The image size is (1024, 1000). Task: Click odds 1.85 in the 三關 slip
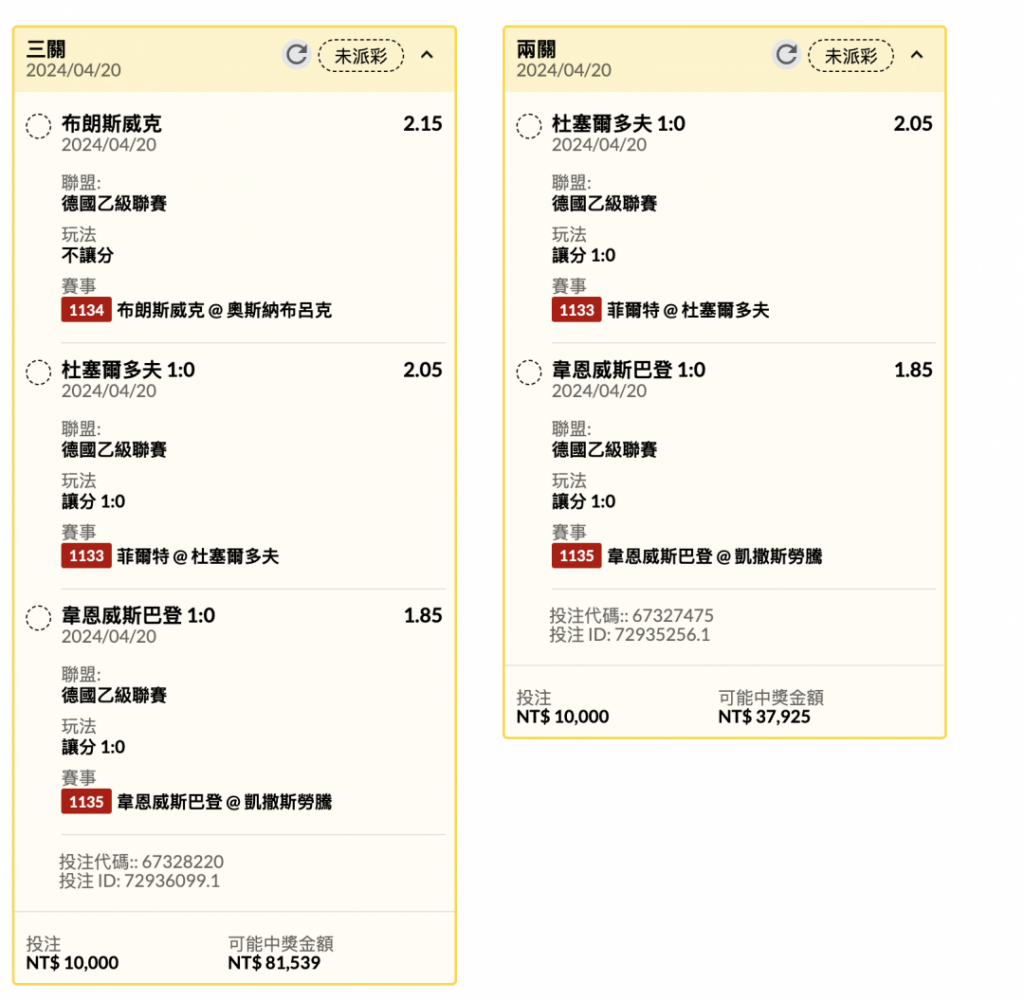click(x=423, y=615)
